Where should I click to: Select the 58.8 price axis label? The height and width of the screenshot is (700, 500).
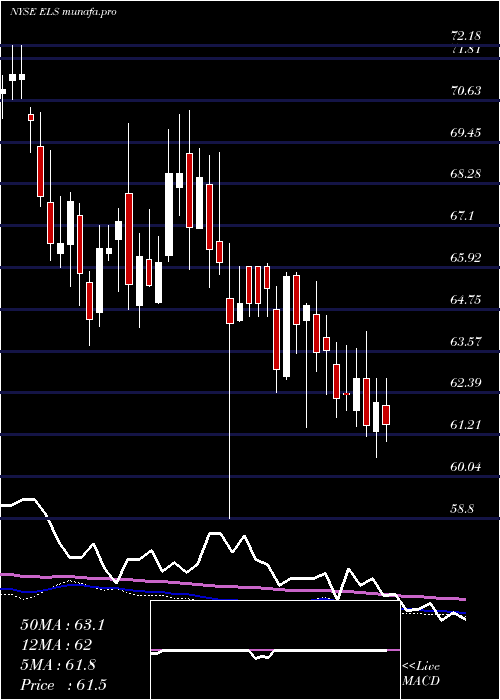click(462, 509)
